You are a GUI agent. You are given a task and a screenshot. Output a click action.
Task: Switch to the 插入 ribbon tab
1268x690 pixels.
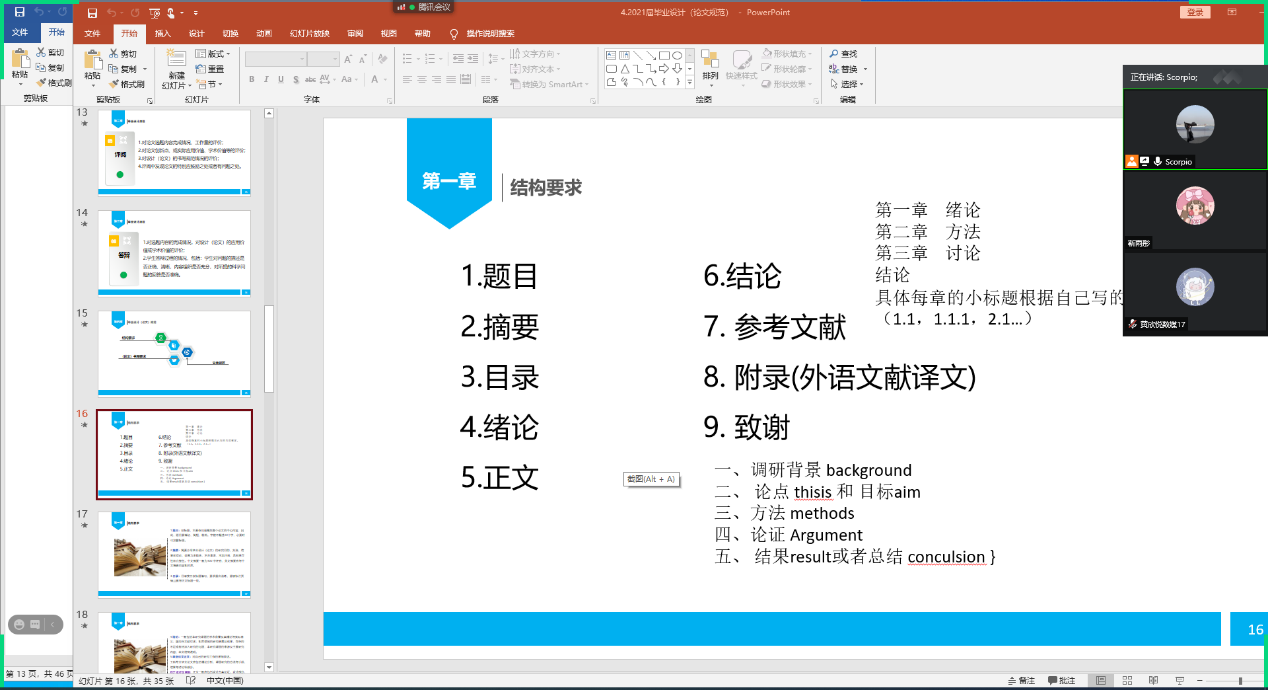162,33
